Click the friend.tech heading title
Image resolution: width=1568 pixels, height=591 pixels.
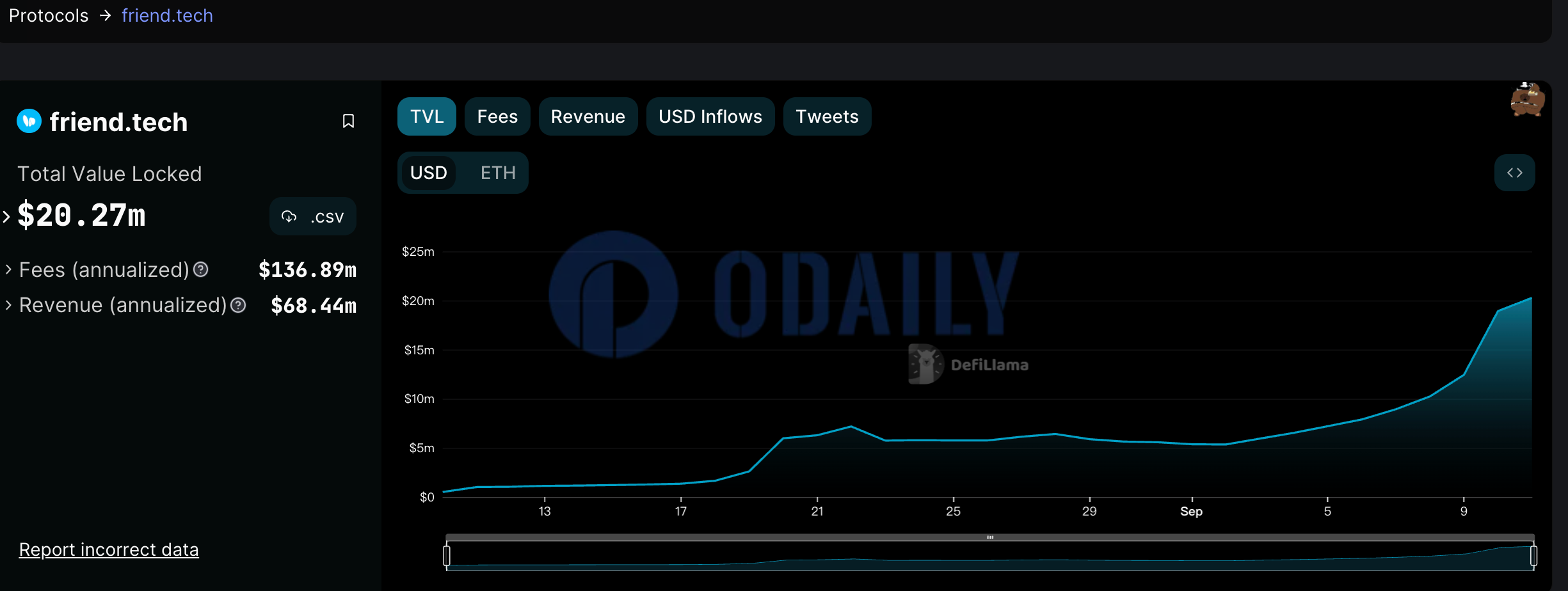(x=118, y=122)
